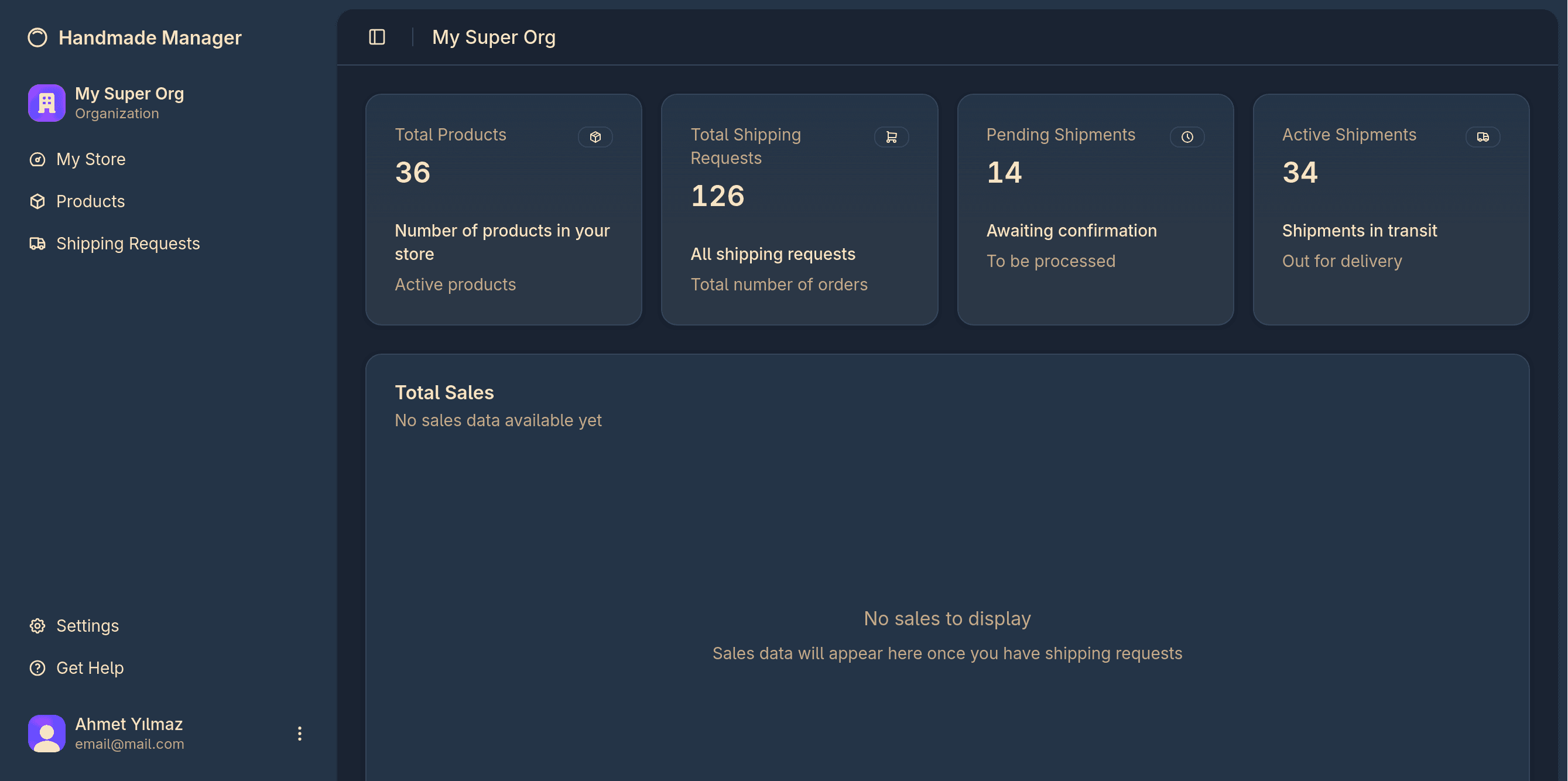Click the Pending Shipments count of 14
1568x781 pixels.
coord(1004,172)
